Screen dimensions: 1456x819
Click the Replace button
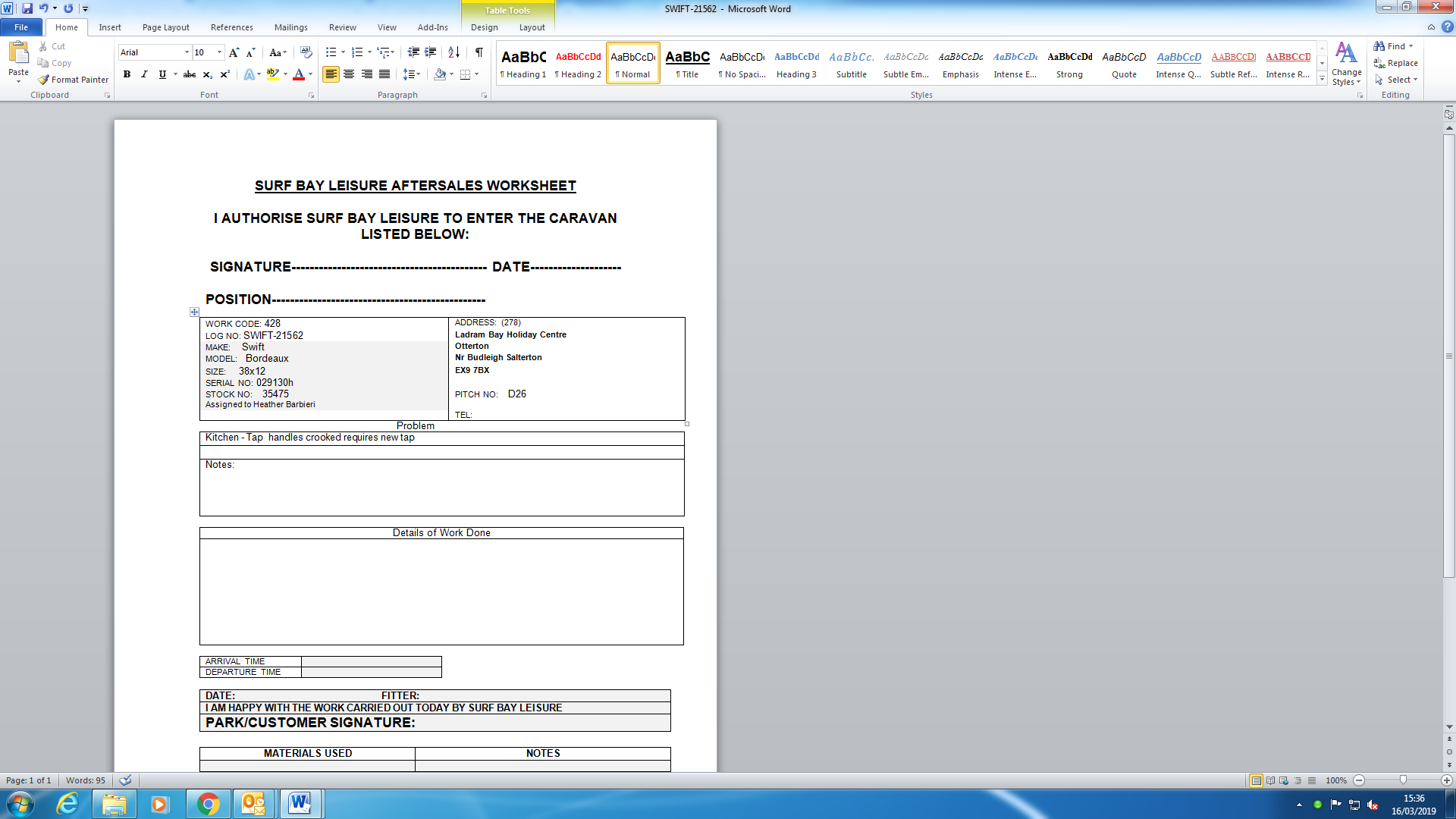pos(1395,63)
